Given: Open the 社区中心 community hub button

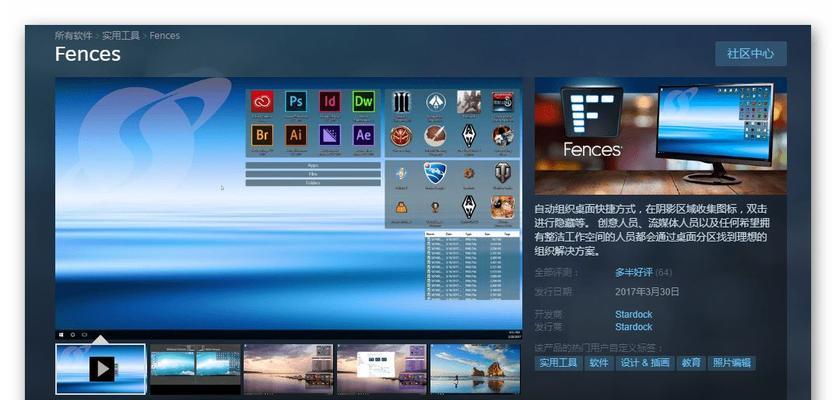Looking at the screenshot, I should click(751, 53).
